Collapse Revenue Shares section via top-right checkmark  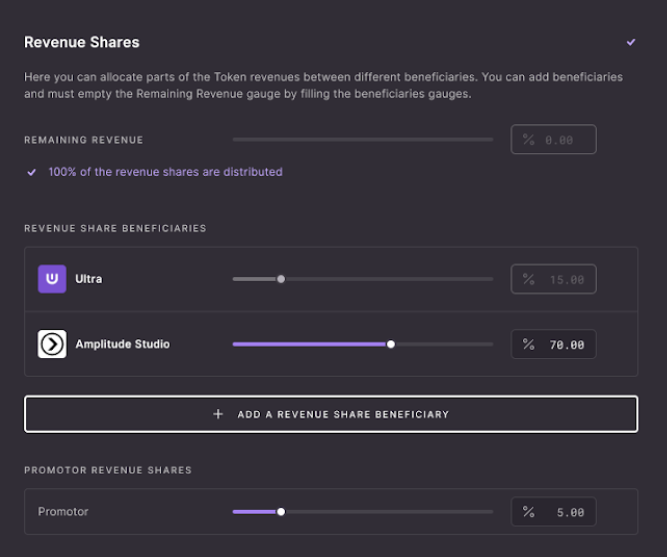click(631, 42)
